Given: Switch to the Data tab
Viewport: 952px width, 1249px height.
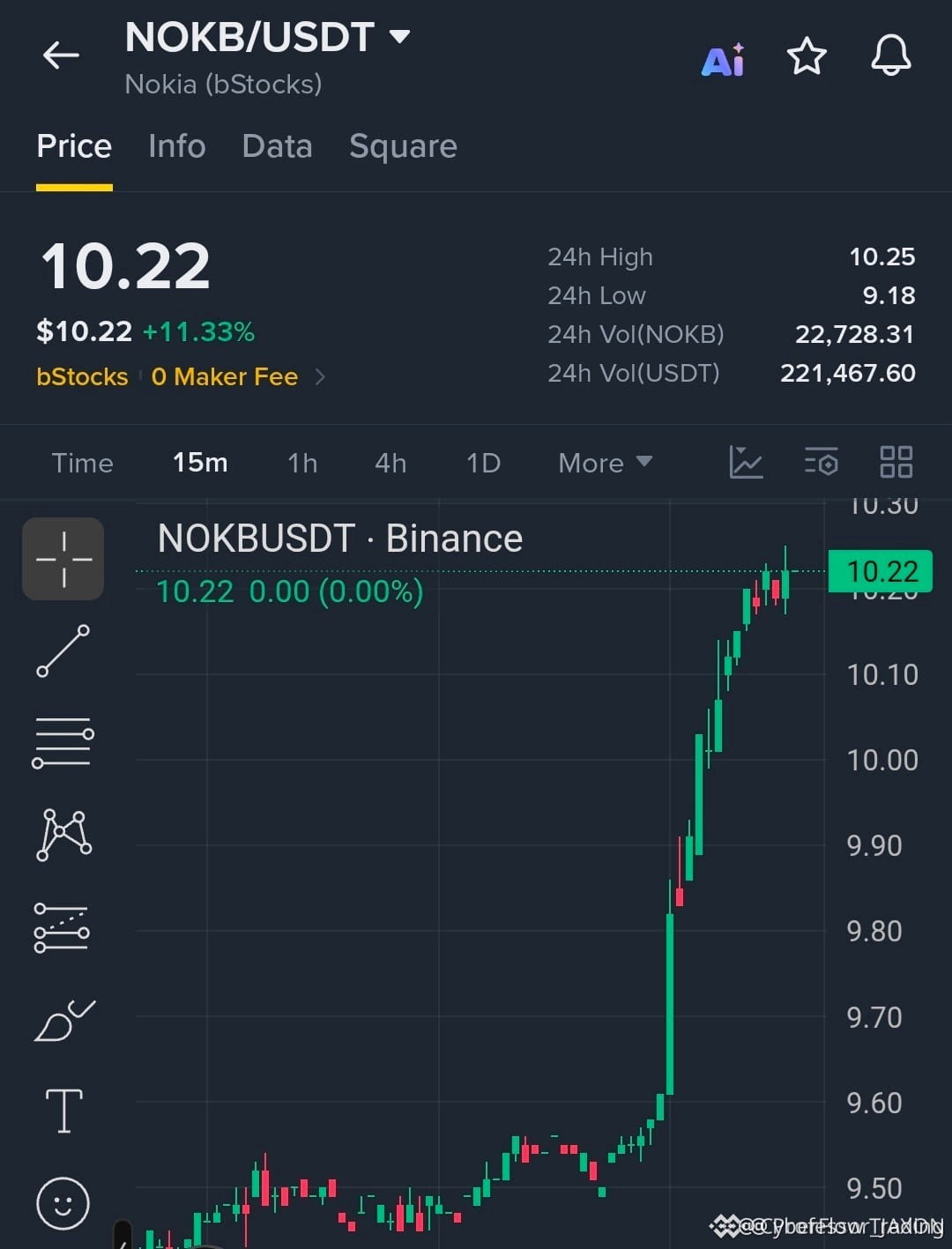Looking at the screenshot, I should 277,146.
